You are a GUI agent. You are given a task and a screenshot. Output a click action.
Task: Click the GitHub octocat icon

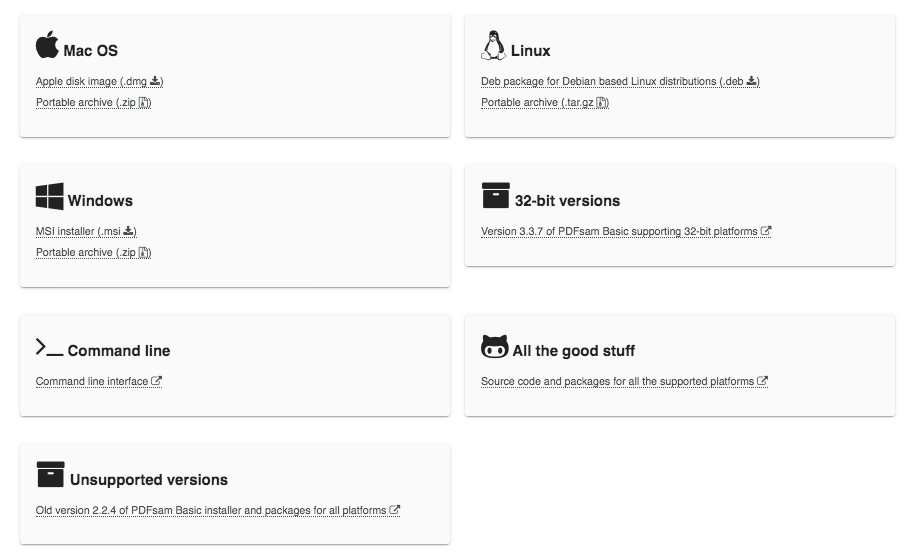[x=494, y=347]
